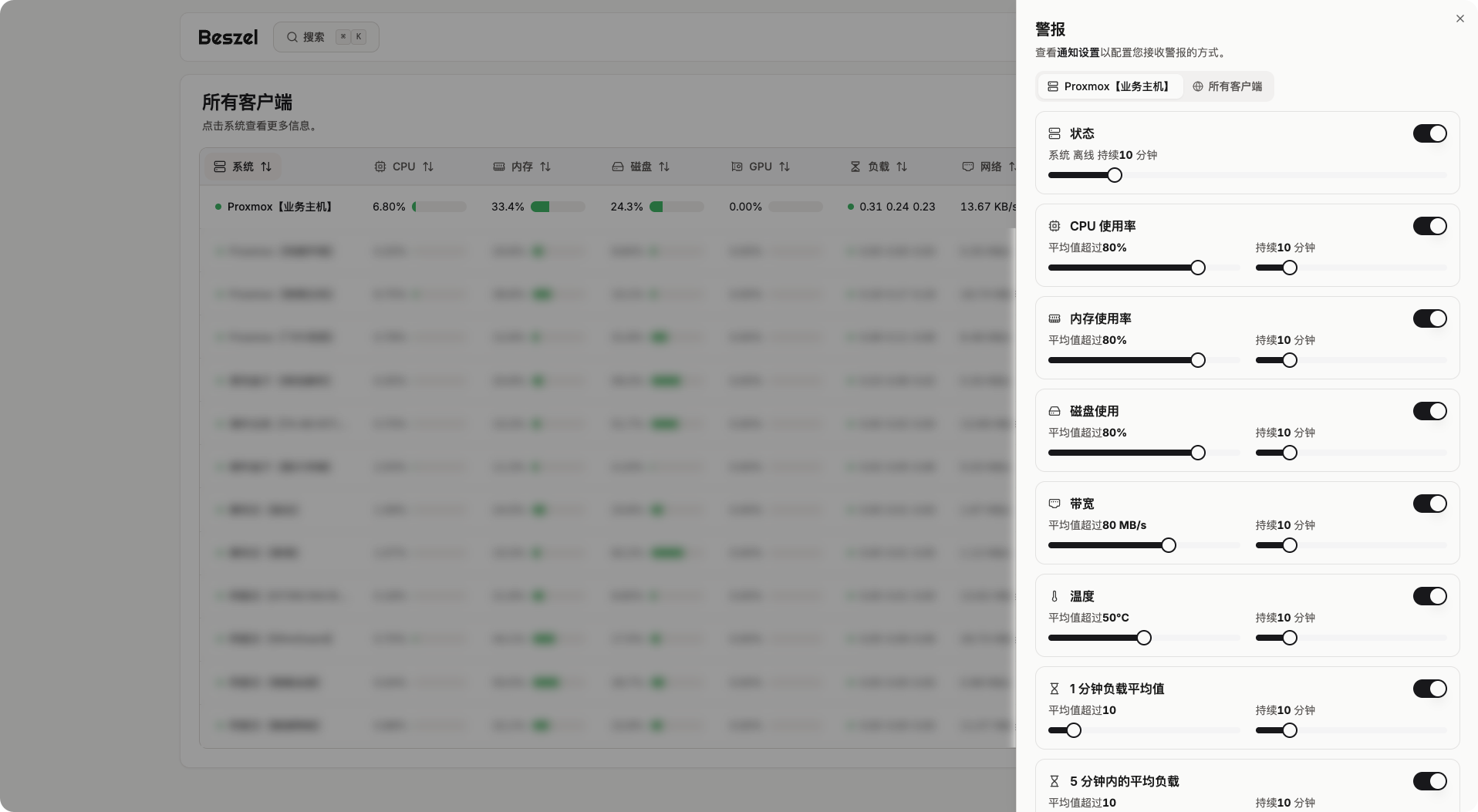Sort by 内存 column arrows icon

click(x=545, y=167)
